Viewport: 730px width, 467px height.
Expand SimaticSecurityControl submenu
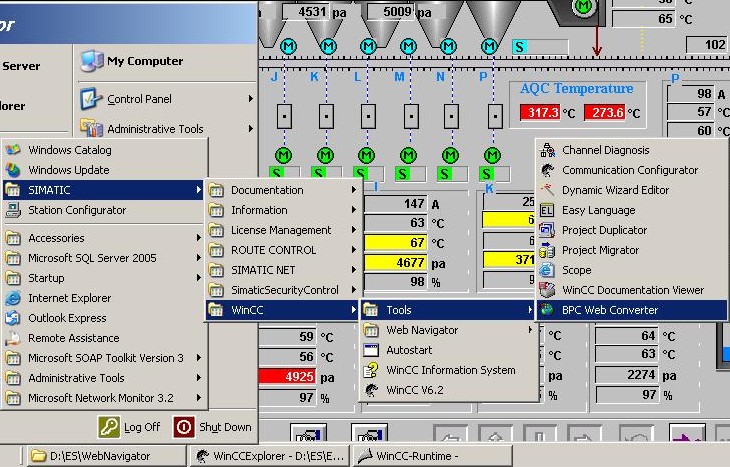point(283,290)
